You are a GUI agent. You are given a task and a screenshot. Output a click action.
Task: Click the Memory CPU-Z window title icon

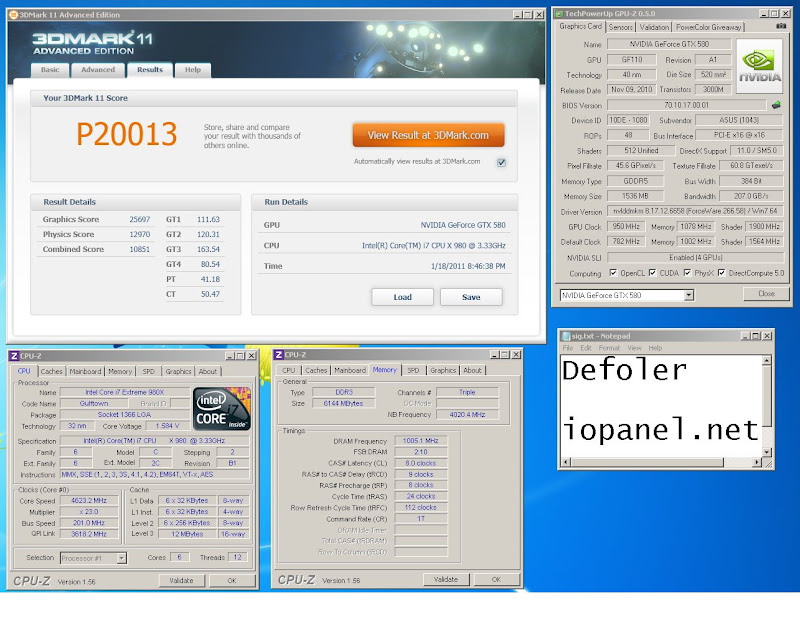click(x=279, y=355)
